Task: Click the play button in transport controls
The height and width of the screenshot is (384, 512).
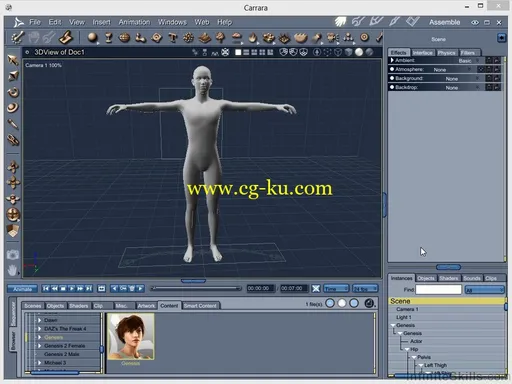Action: (x=71, y=288)
